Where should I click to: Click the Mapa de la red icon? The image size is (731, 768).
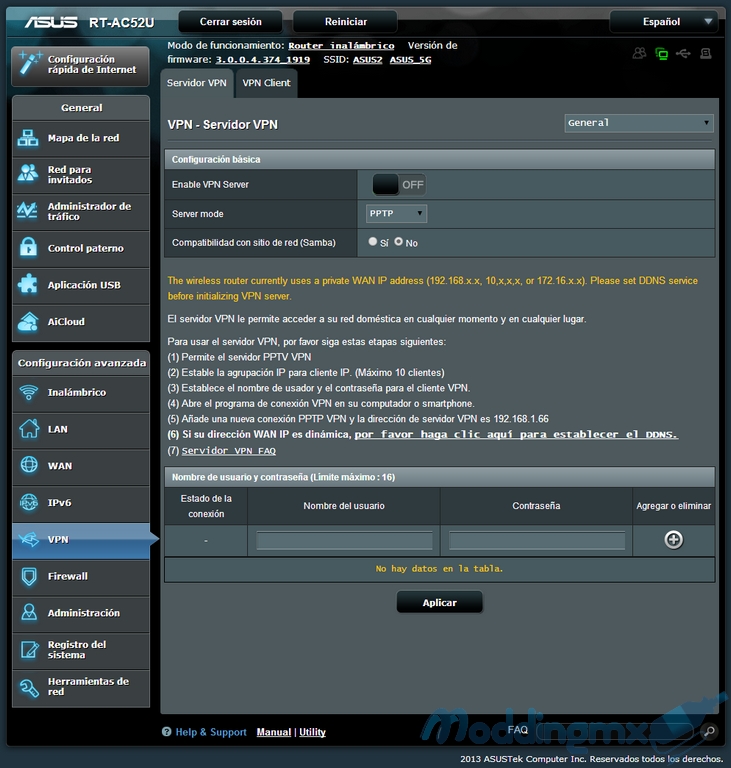coord(28,138)
